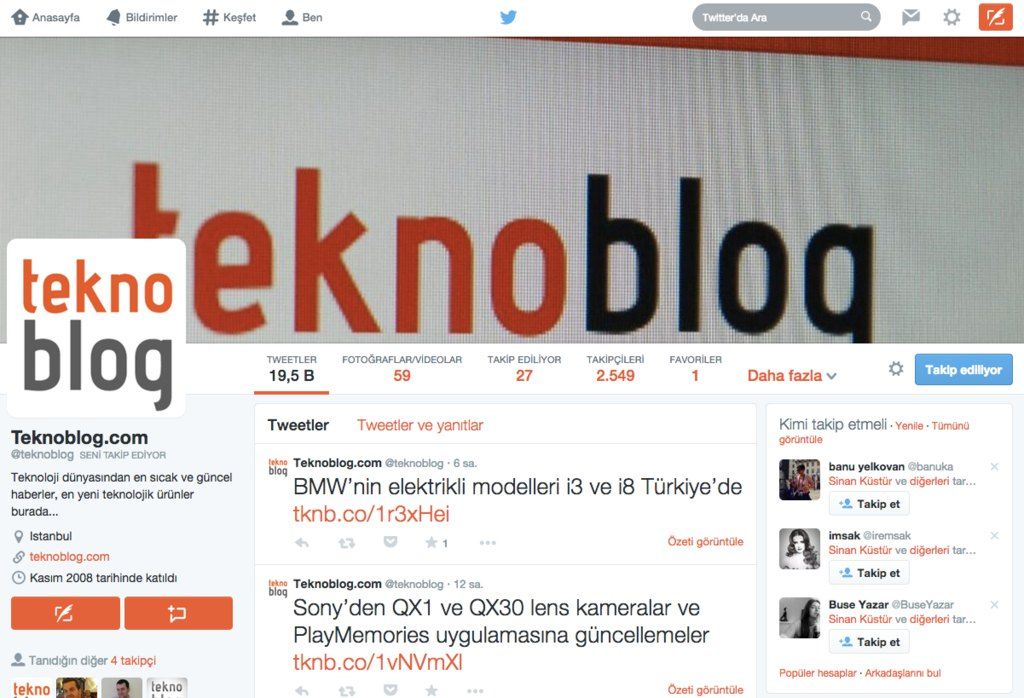Expand the Daha fazla dropdown
Screen dimensions: 1024x698
tap(792, 375)
